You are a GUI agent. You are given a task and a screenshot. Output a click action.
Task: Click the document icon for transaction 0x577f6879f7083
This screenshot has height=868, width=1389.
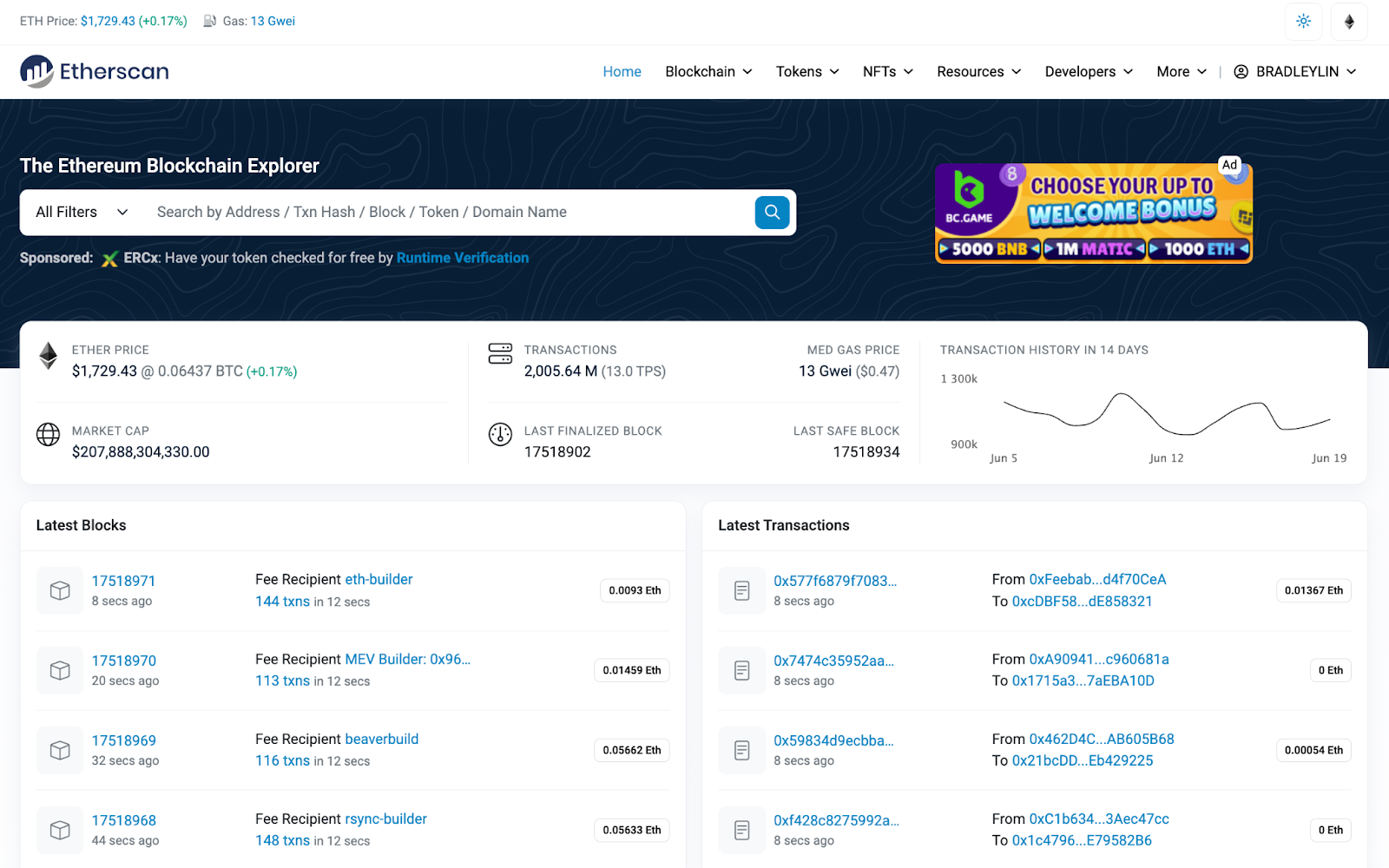[x=742, y=590]
